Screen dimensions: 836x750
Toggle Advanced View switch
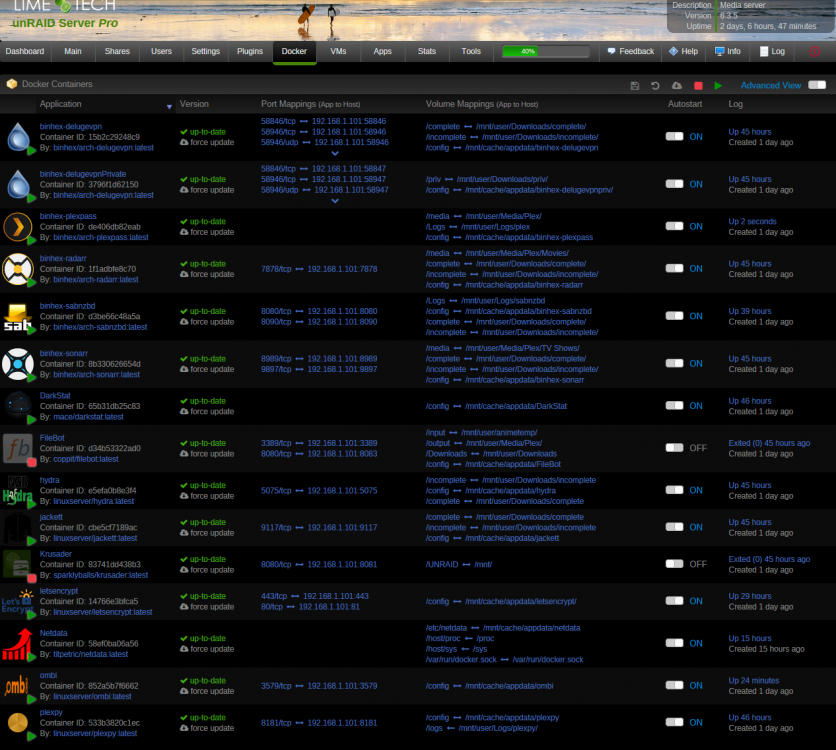point(817,85)
